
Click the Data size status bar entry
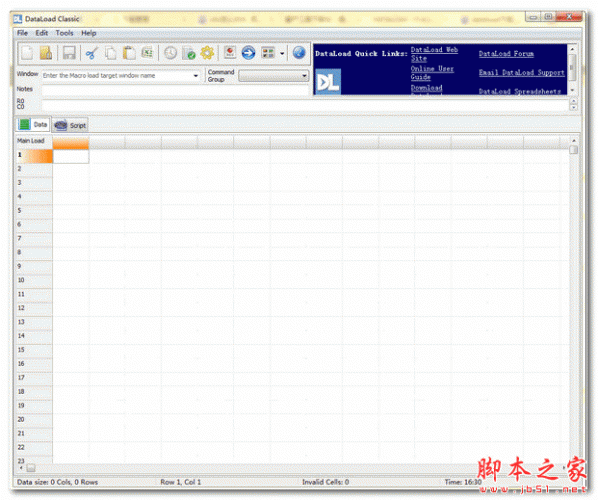[57, 482]
